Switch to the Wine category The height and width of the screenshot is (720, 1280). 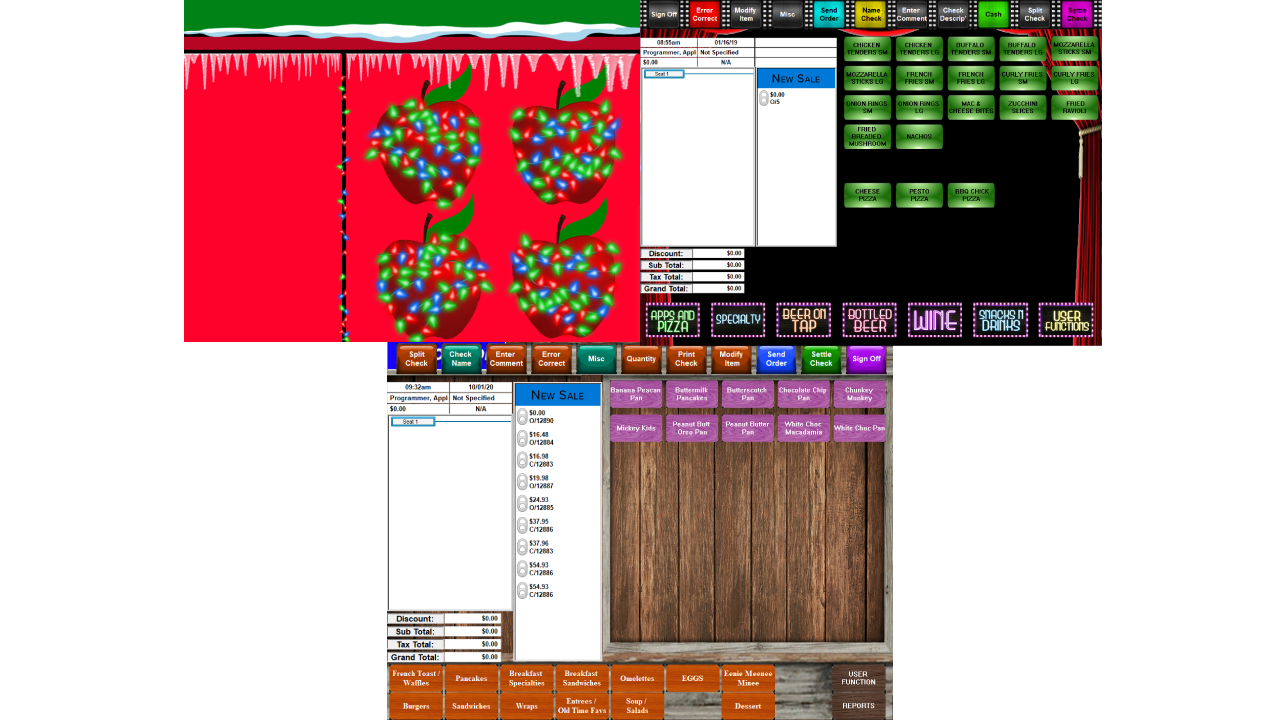click(934, 320)
